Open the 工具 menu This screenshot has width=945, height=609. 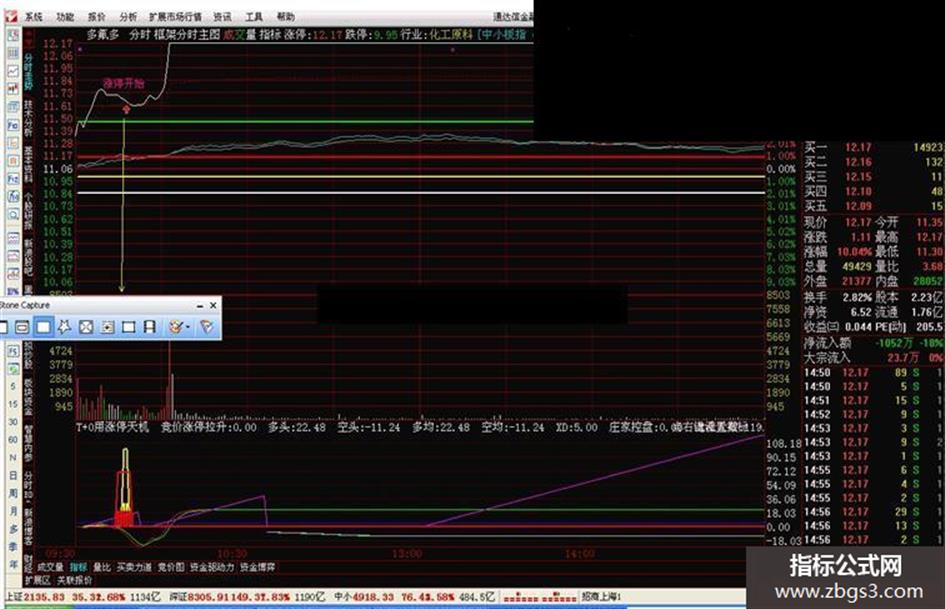pyautogui.click(x=254, y=17)
